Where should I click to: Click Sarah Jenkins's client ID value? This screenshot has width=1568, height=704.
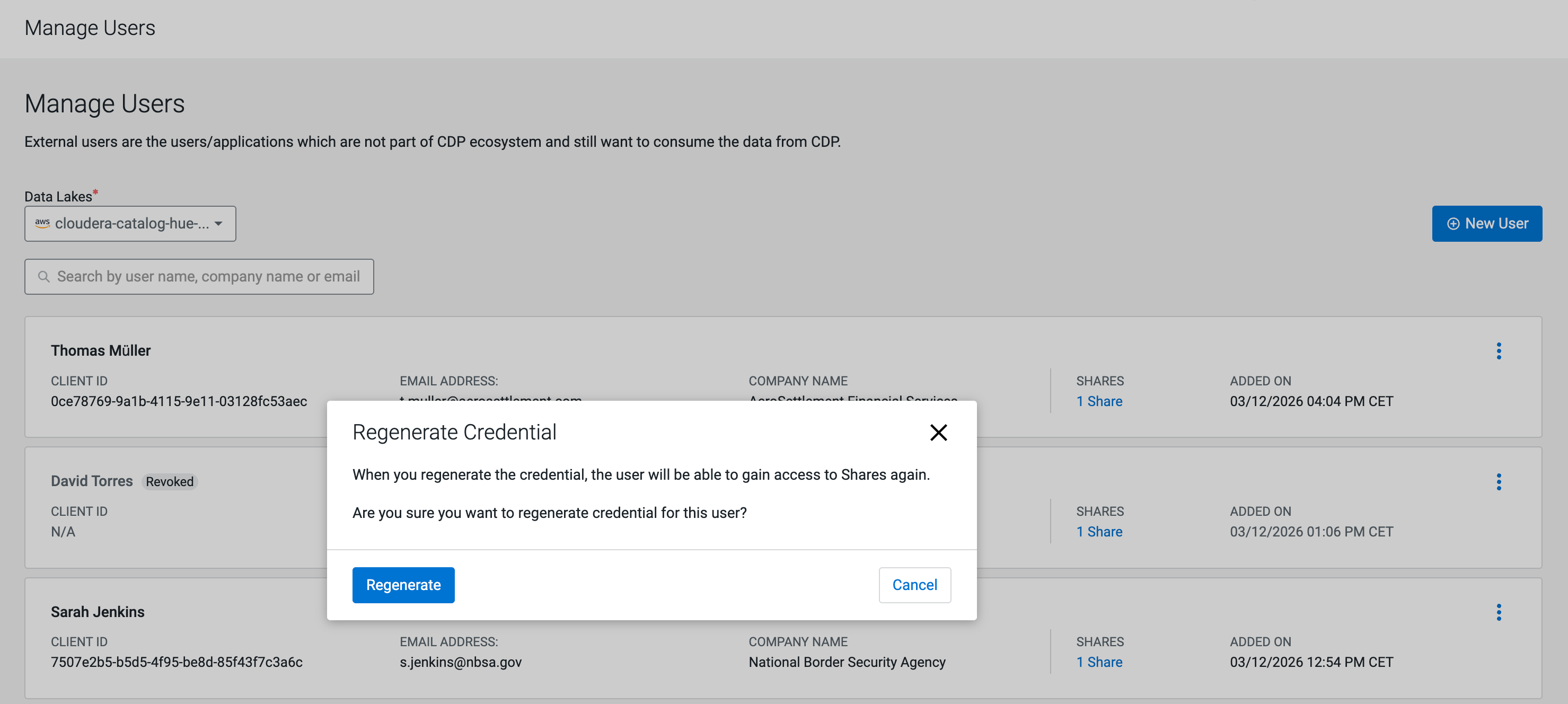click(177, 662)
